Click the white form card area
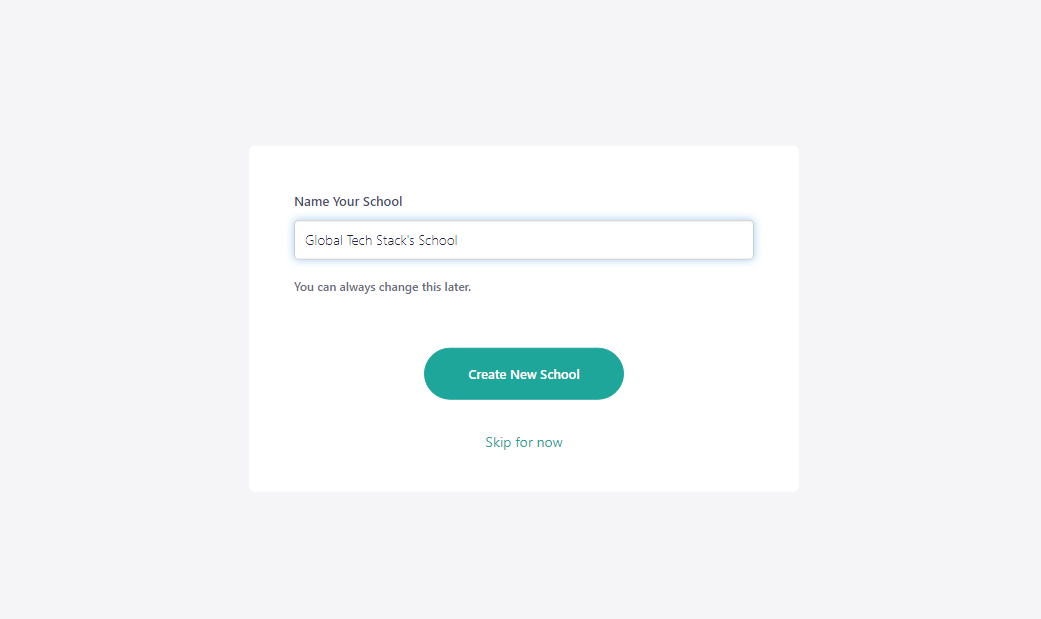1041x619 pixels. 524,470
